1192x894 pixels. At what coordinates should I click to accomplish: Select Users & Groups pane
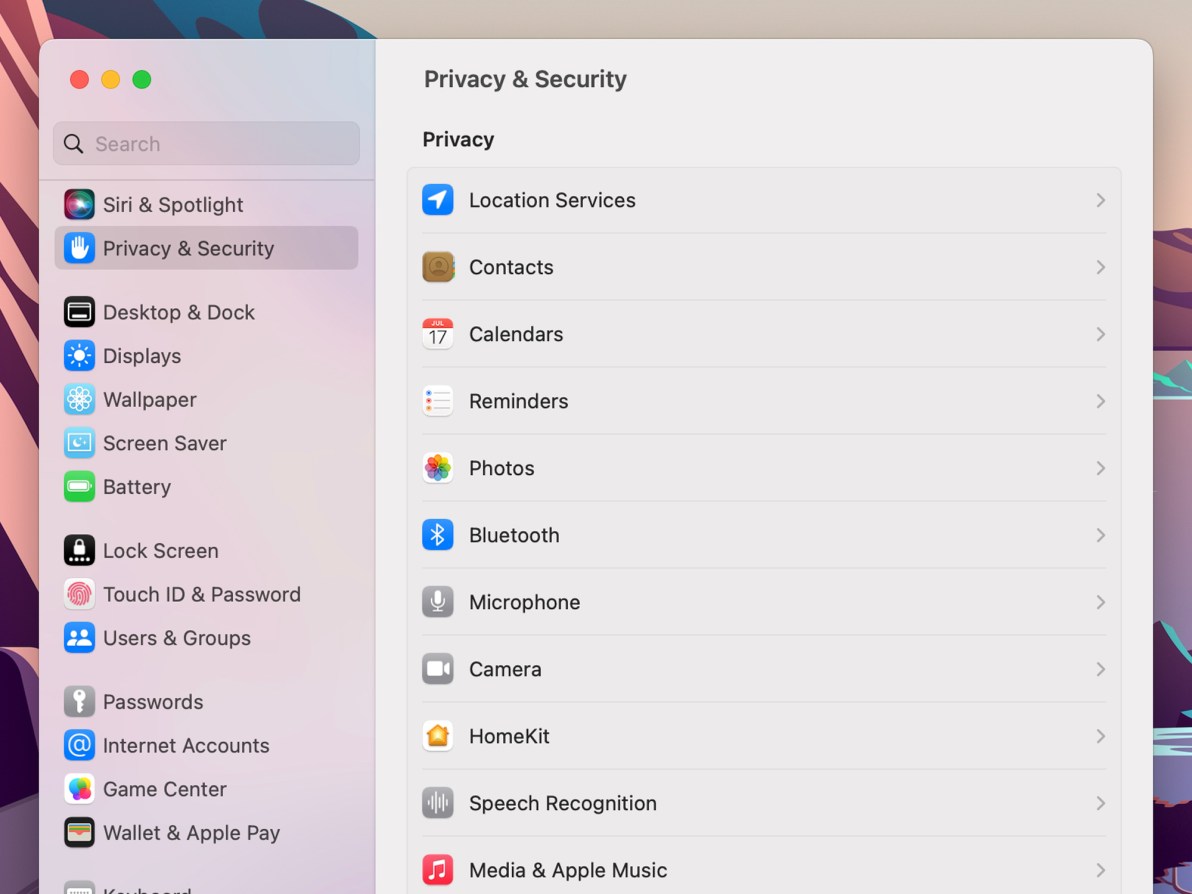tap(176, 638)
